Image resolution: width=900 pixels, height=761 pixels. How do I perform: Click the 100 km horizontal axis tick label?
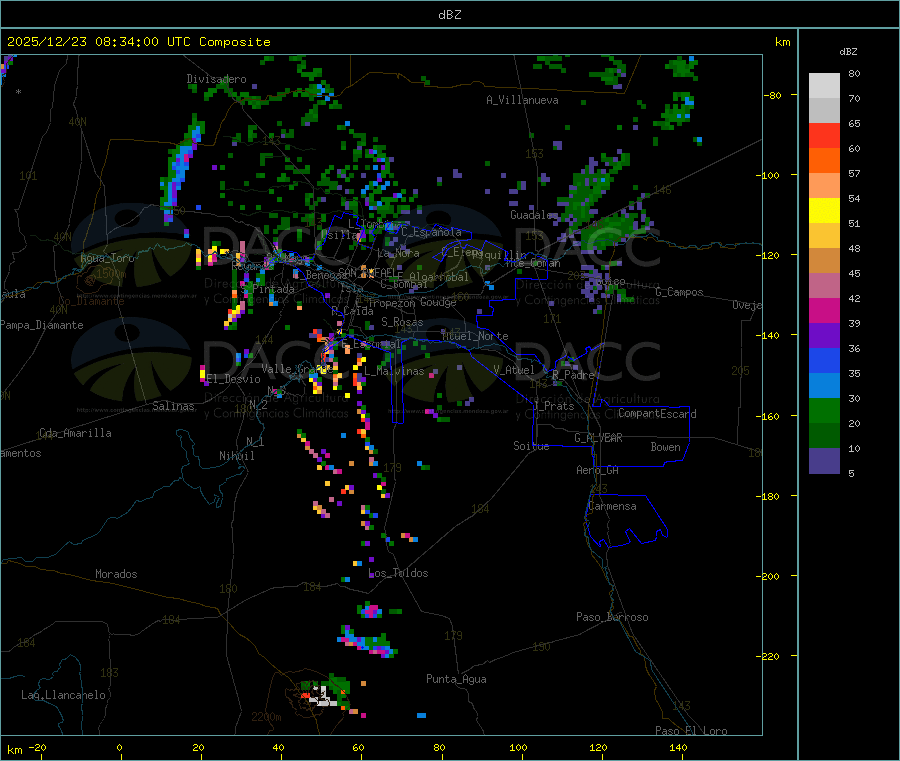[518, 747]
